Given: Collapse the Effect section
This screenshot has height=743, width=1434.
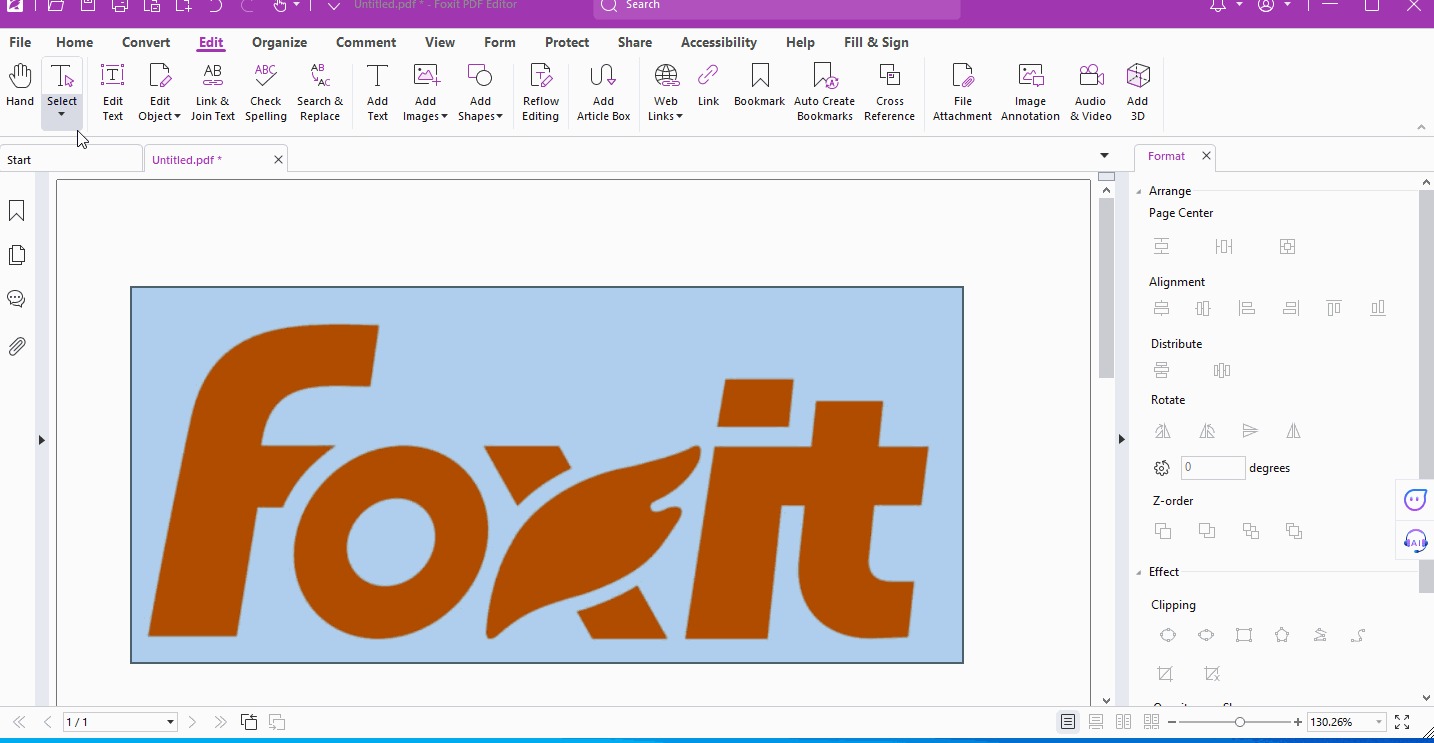Looking at the screenshot, I should [1139, 572].
